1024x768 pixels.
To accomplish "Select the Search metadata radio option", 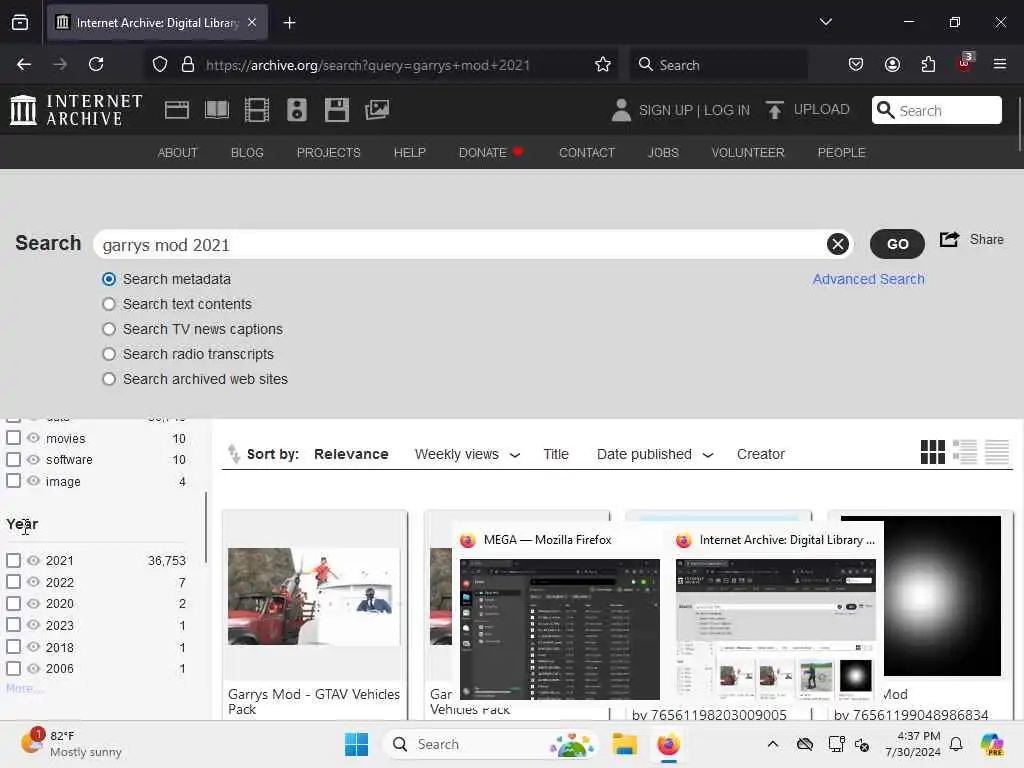I will point(109,279).
